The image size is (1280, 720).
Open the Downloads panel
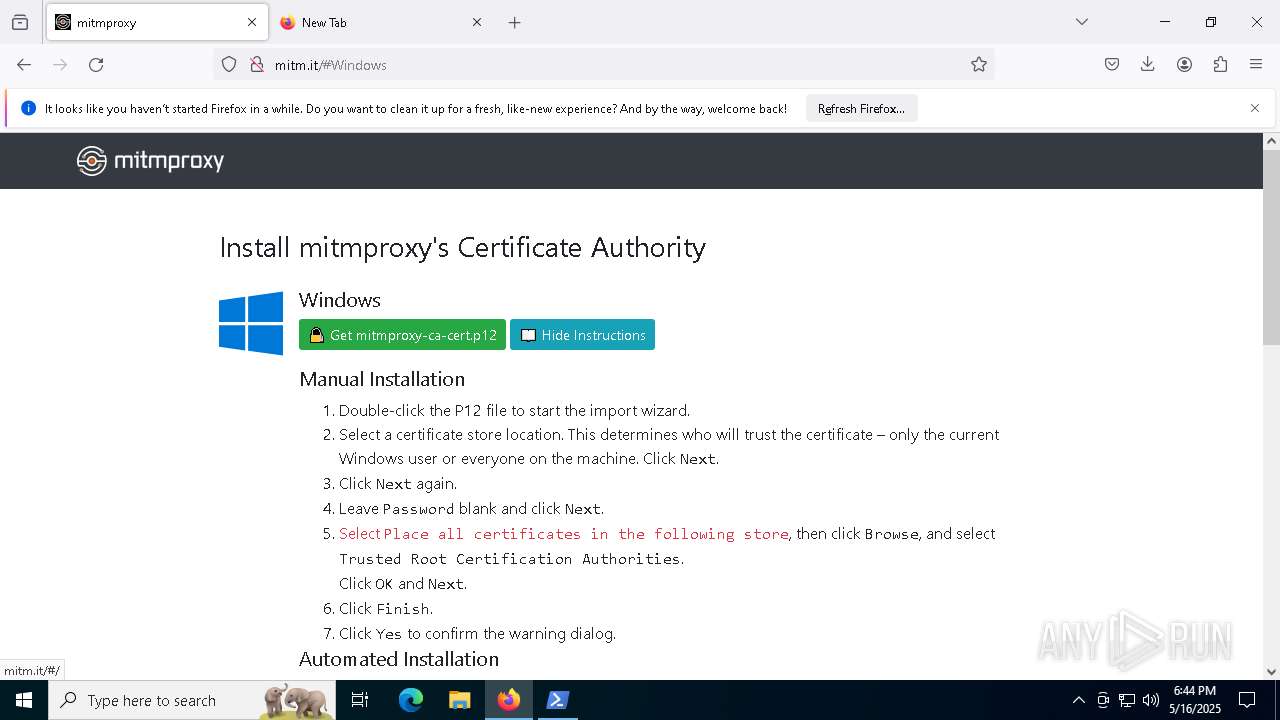point(1148,65)
